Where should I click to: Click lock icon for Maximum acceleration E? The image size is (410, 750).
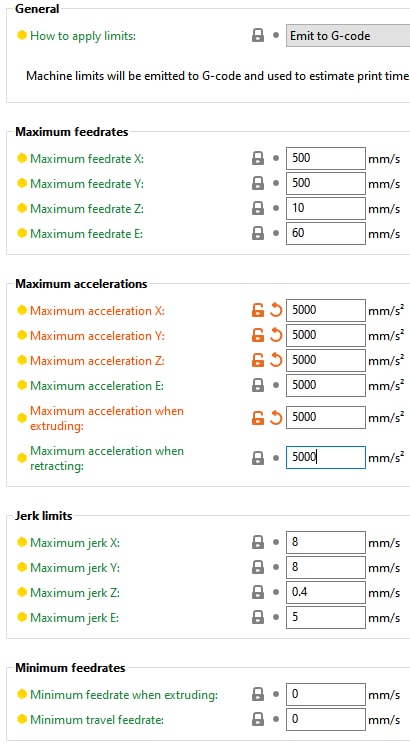pos(258,385)
